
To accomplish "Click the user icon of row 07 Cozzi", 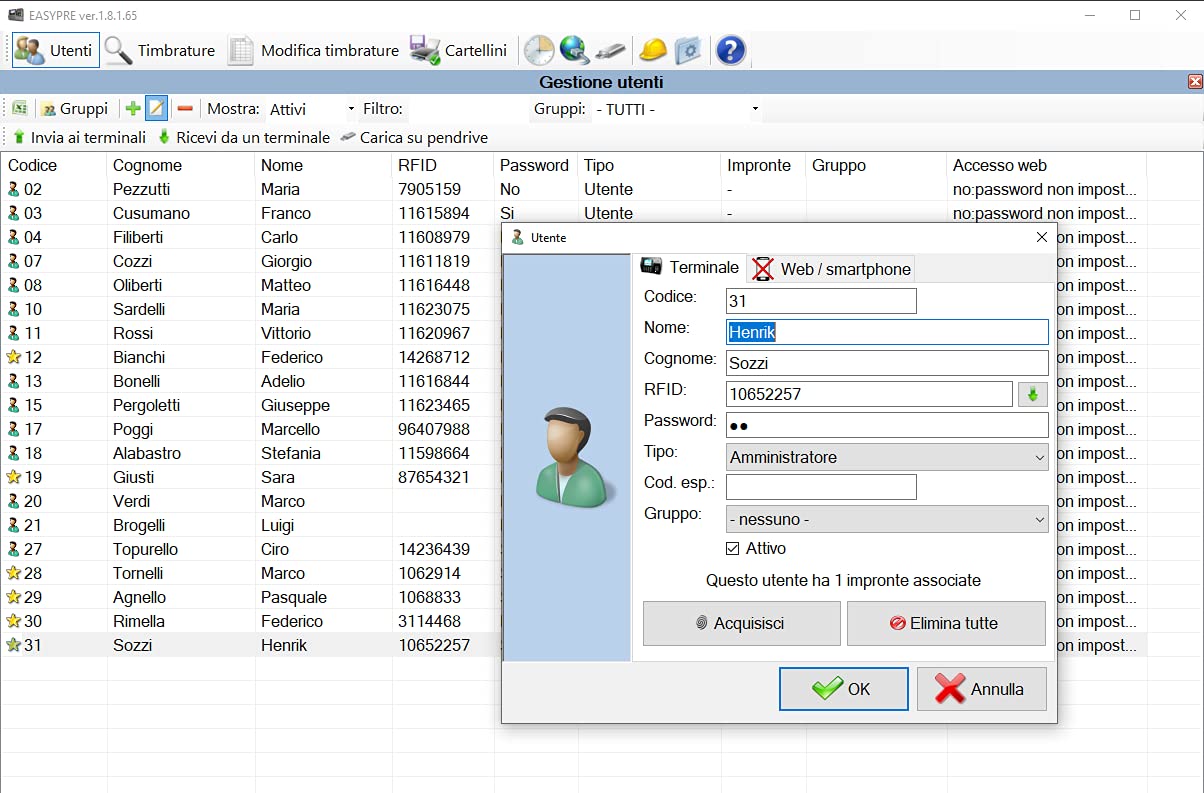I will 14,261.
